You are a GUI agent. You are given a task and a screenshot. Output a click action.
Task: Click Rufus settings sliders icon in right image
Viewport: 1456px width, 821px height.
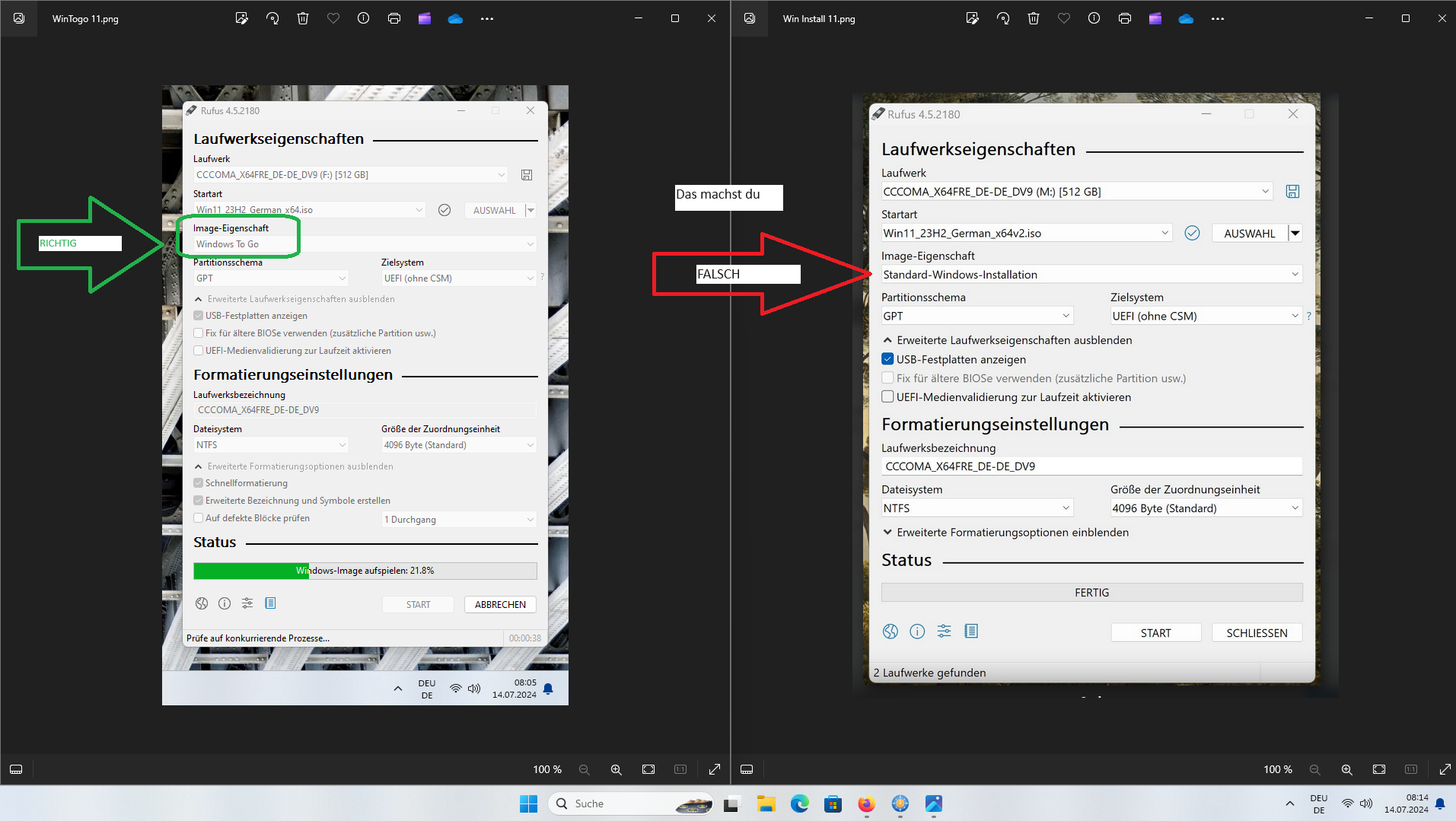pos(945,631)
